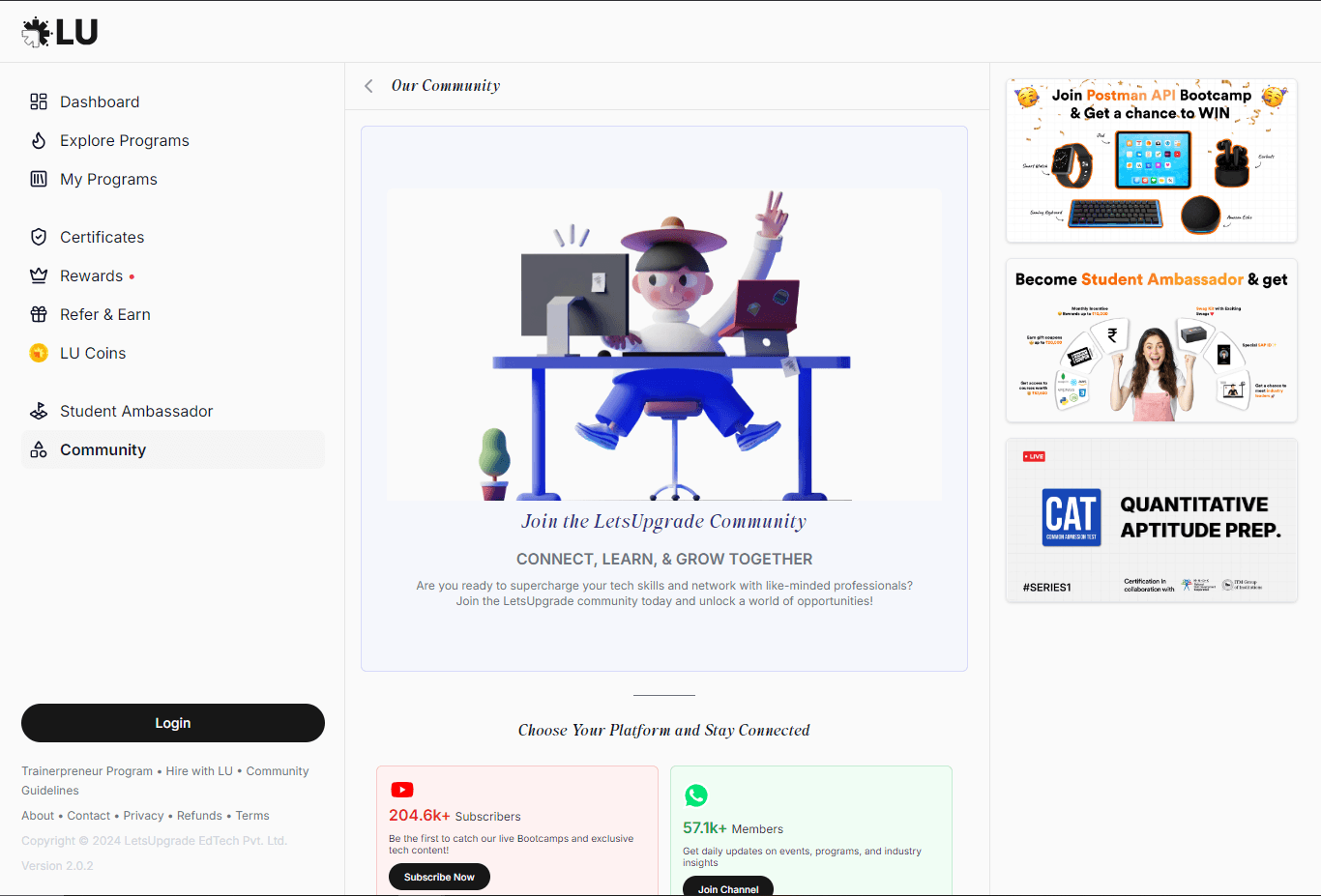Viewport: 1321px width, 896px height.
Task: Select the Dashboard grid icon
Action: click(x=39, y=101)
